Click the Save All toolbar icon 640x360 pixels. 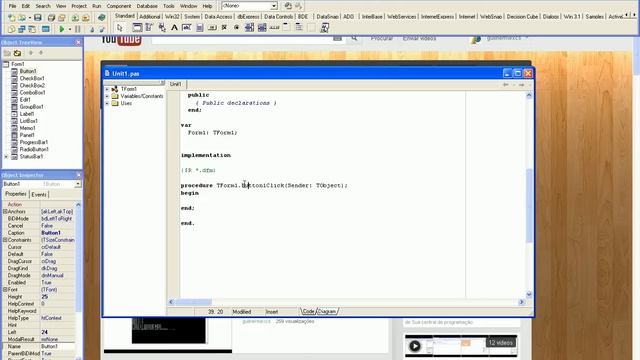[x=51, y=18]
